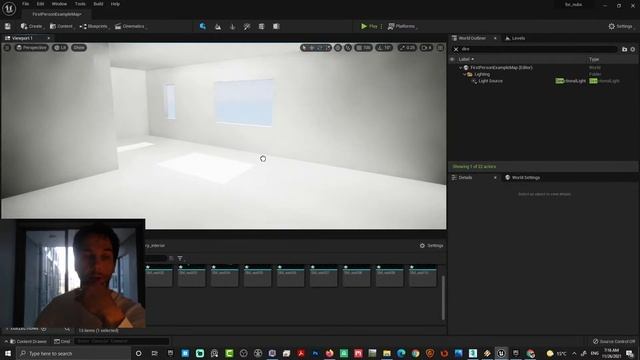Select the first asset thumbnail in content browser
Image resolution: width=640 pixels, height=360 pixels.
(x=159, y=276)
